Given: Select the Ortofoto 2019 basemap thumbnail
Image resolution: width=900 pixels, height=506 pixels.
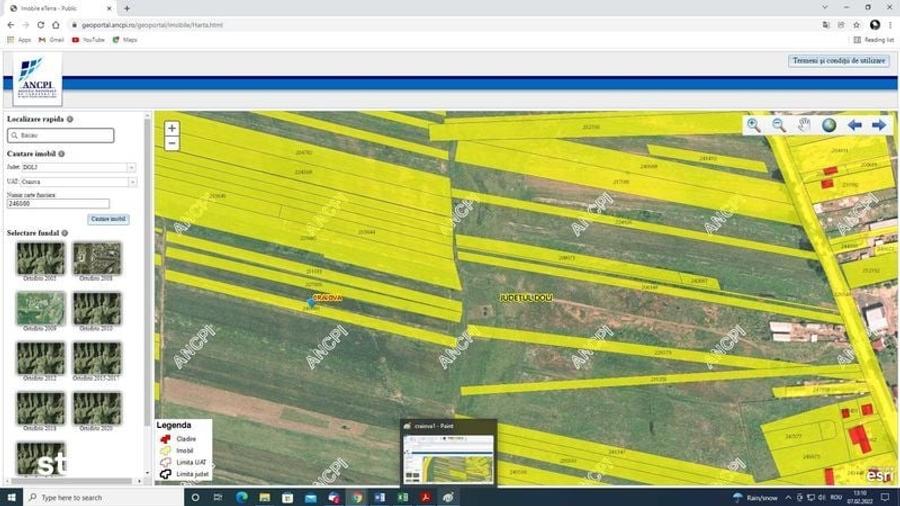Looking at the screenshot, I should pyautogui.click(x=40, y=408).
